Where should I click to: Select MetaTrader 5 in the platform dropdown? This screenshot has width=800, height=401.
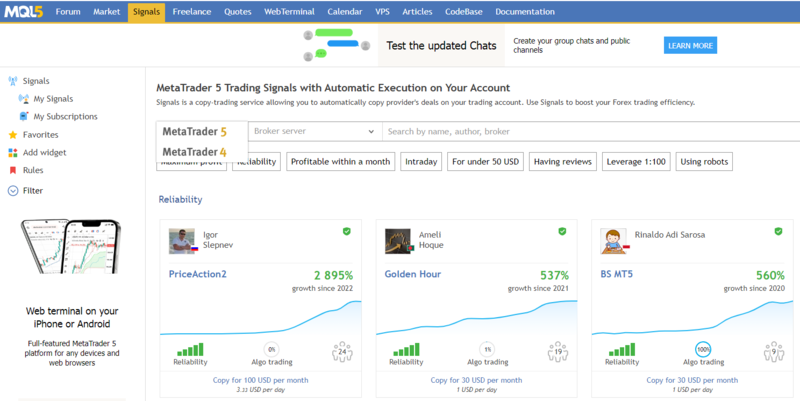tap(194, 132)
